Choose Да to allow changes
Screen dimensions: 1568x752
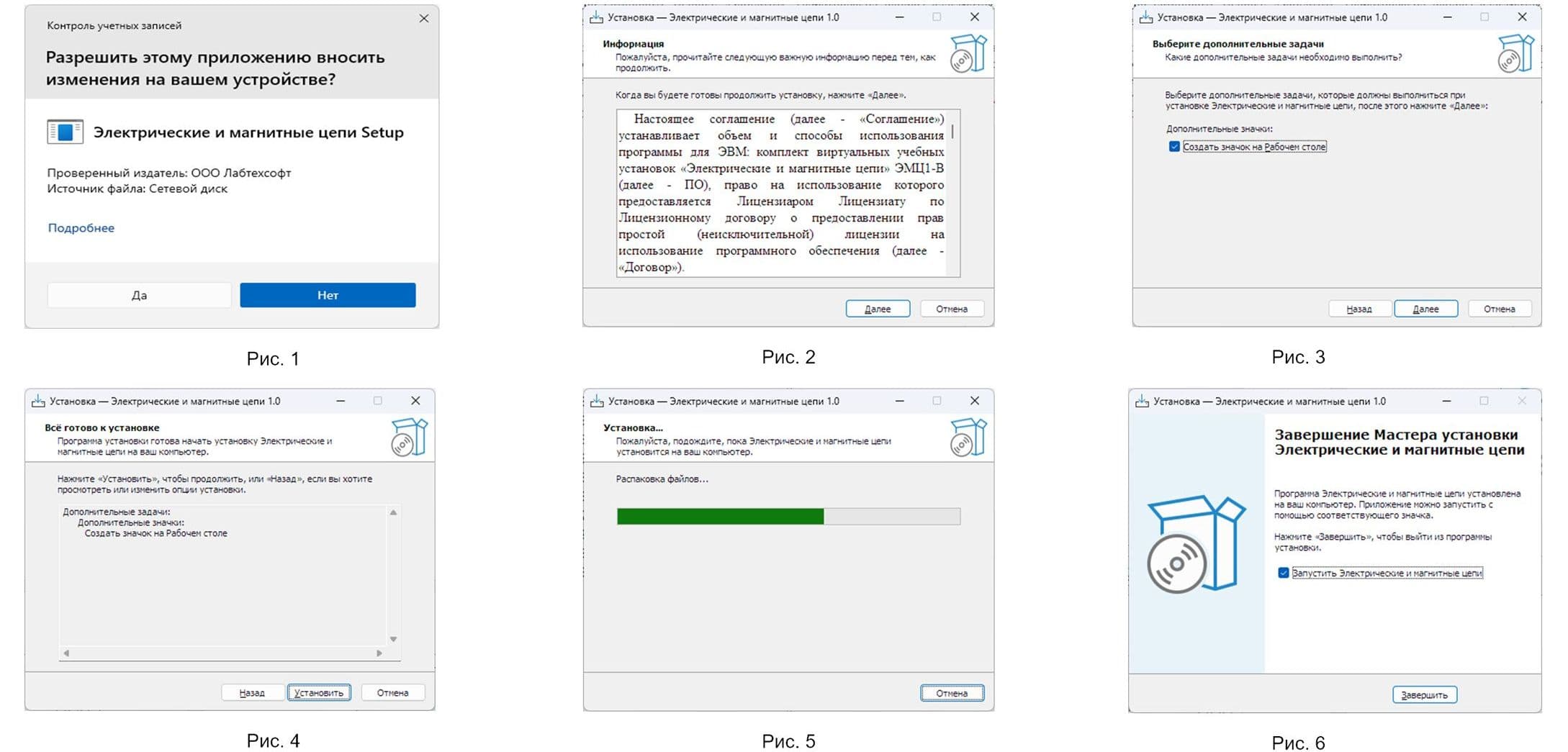(x=139, y=295)
